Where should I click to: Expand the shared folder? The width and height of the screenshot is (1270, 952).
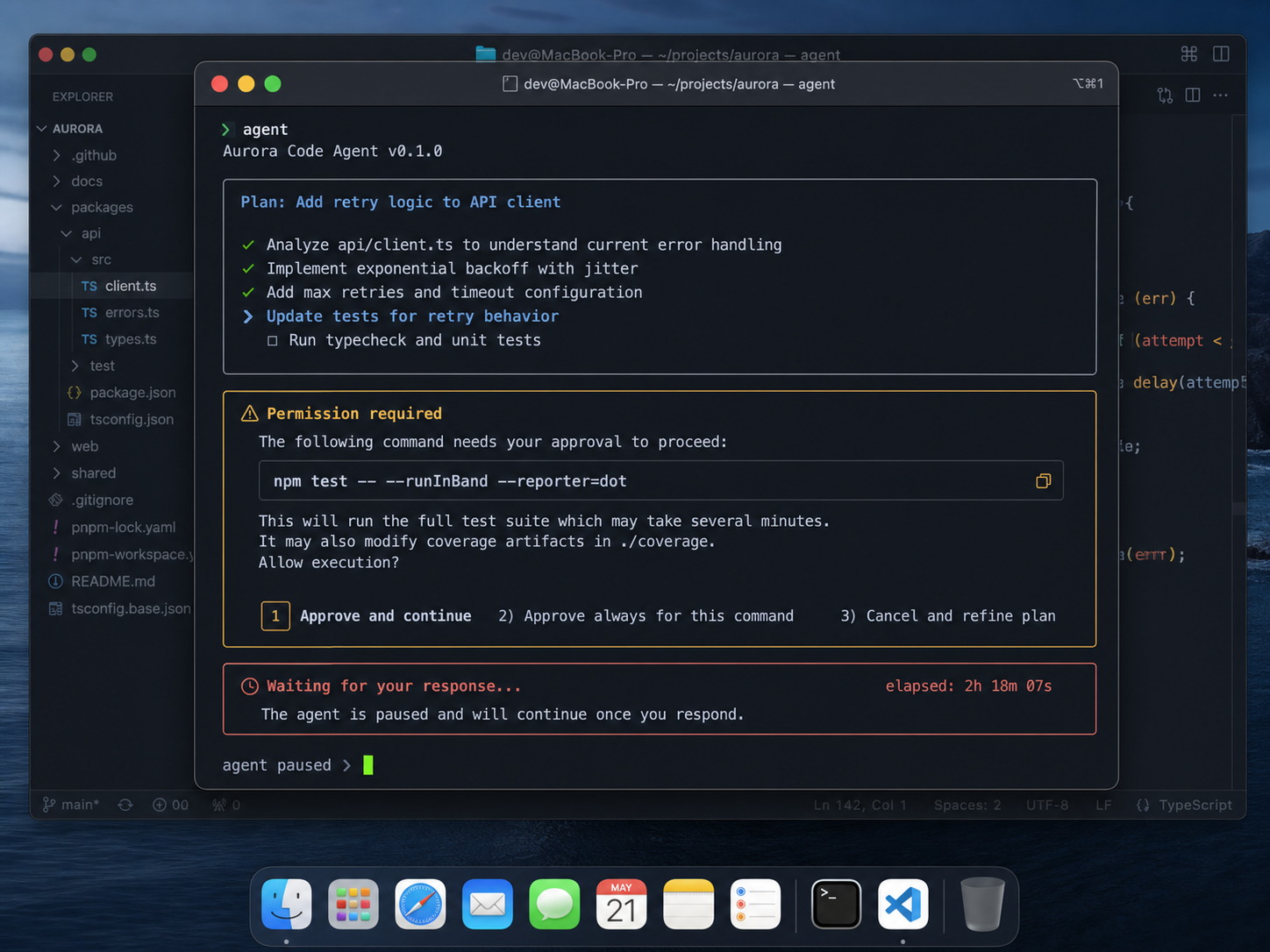(x=57, y=473)
